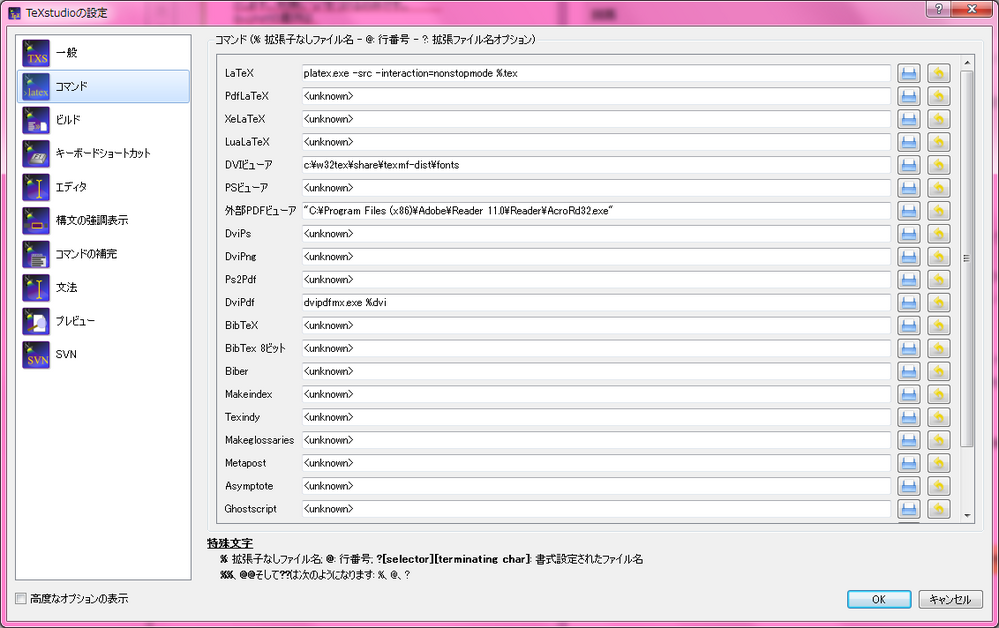Image resolution: width=999 pixels, height=628 pixels.
Task: Select the コマンド settings page
Action: click(103, 87)
